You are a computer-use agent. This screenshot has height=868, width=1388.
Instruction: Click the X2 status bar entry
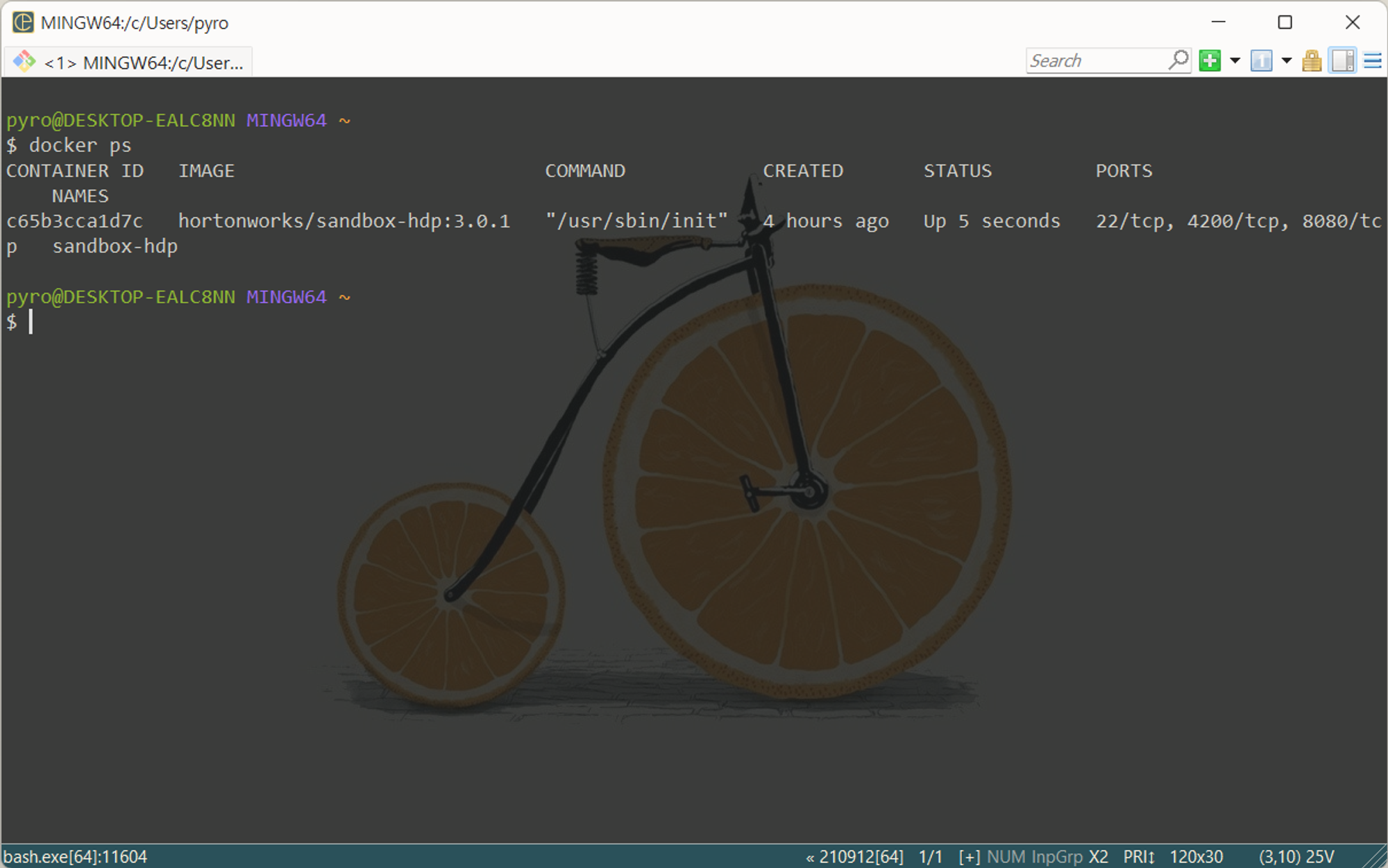click(x=1098, y=857)
